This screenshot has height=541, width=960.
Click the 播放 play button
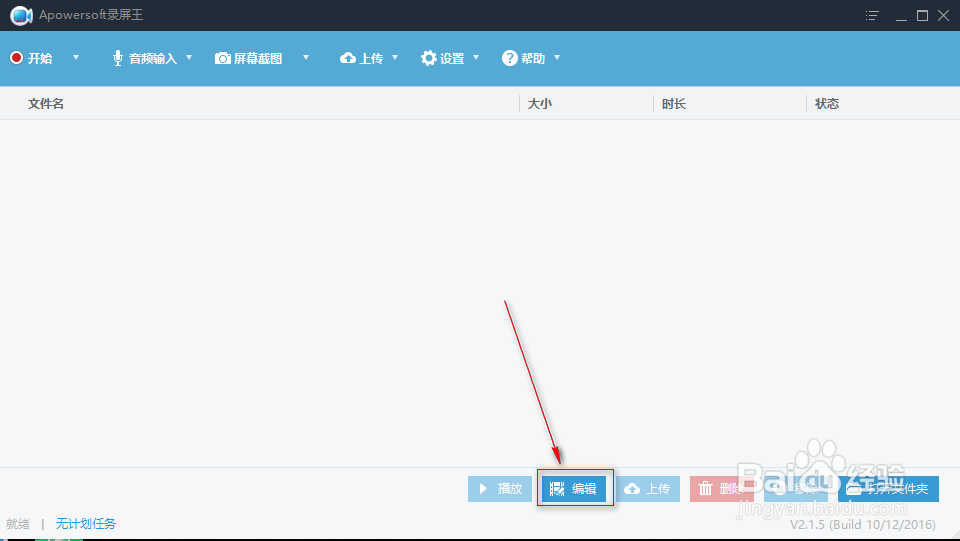500,488
